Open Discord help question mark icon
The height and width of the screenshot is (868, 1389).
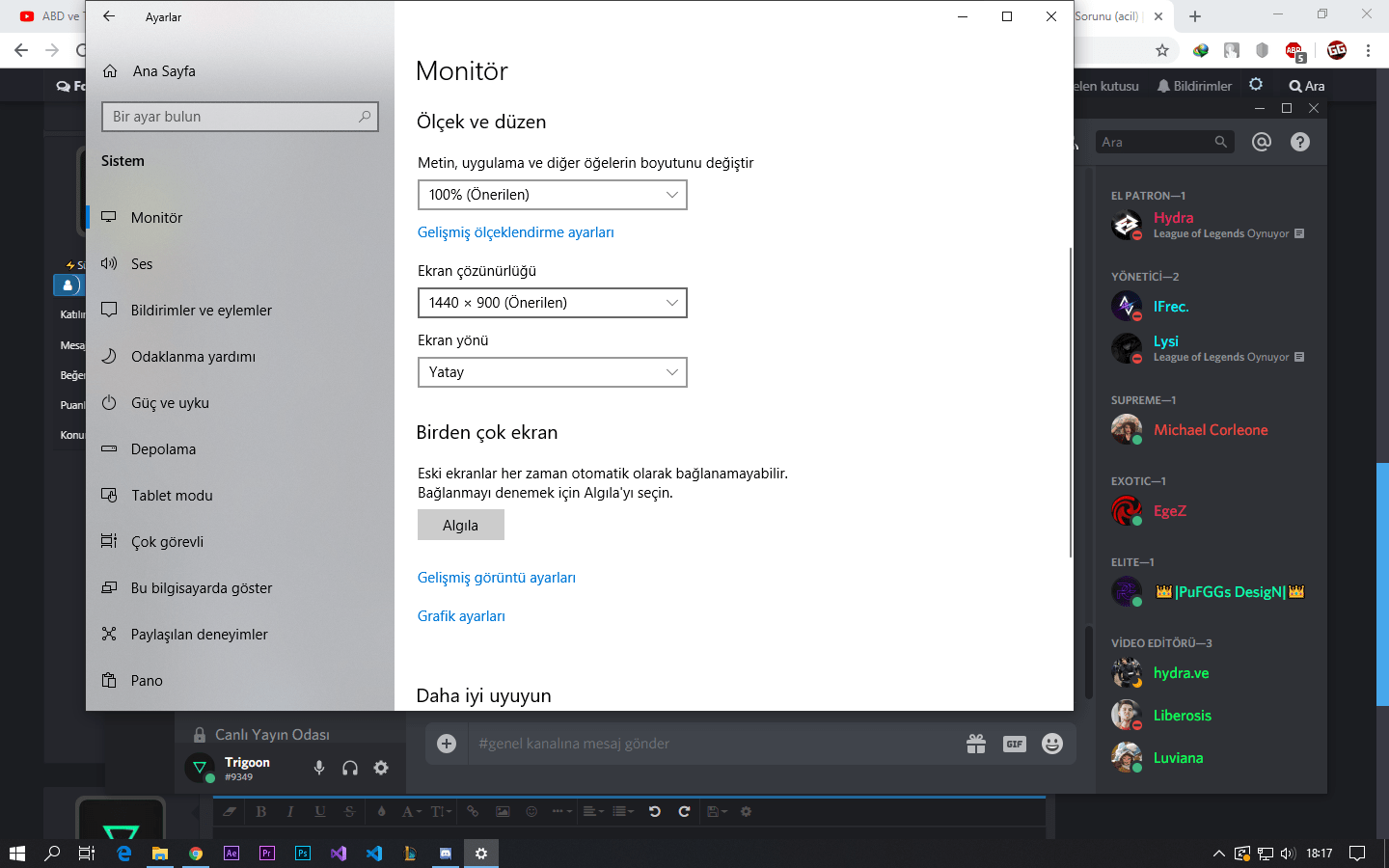coord(1300,142)
